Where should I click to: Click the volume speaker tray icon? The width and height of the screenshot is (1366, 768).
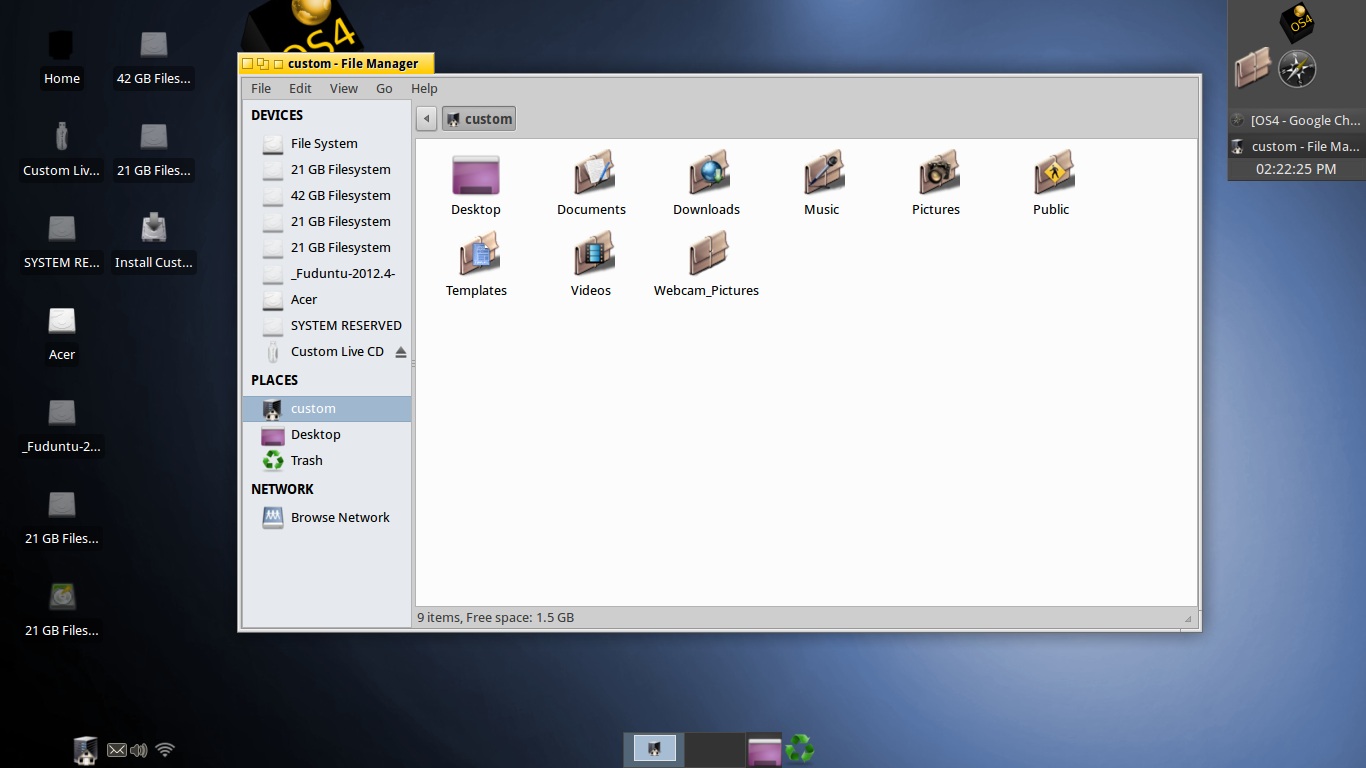139,750
